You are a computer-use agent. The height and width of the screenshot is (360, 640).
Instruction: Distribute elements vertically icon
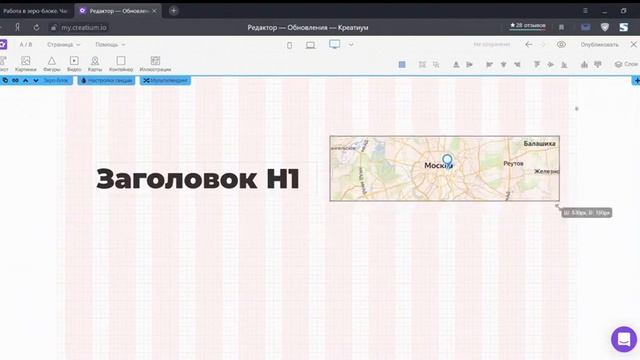tap(598, 64)
